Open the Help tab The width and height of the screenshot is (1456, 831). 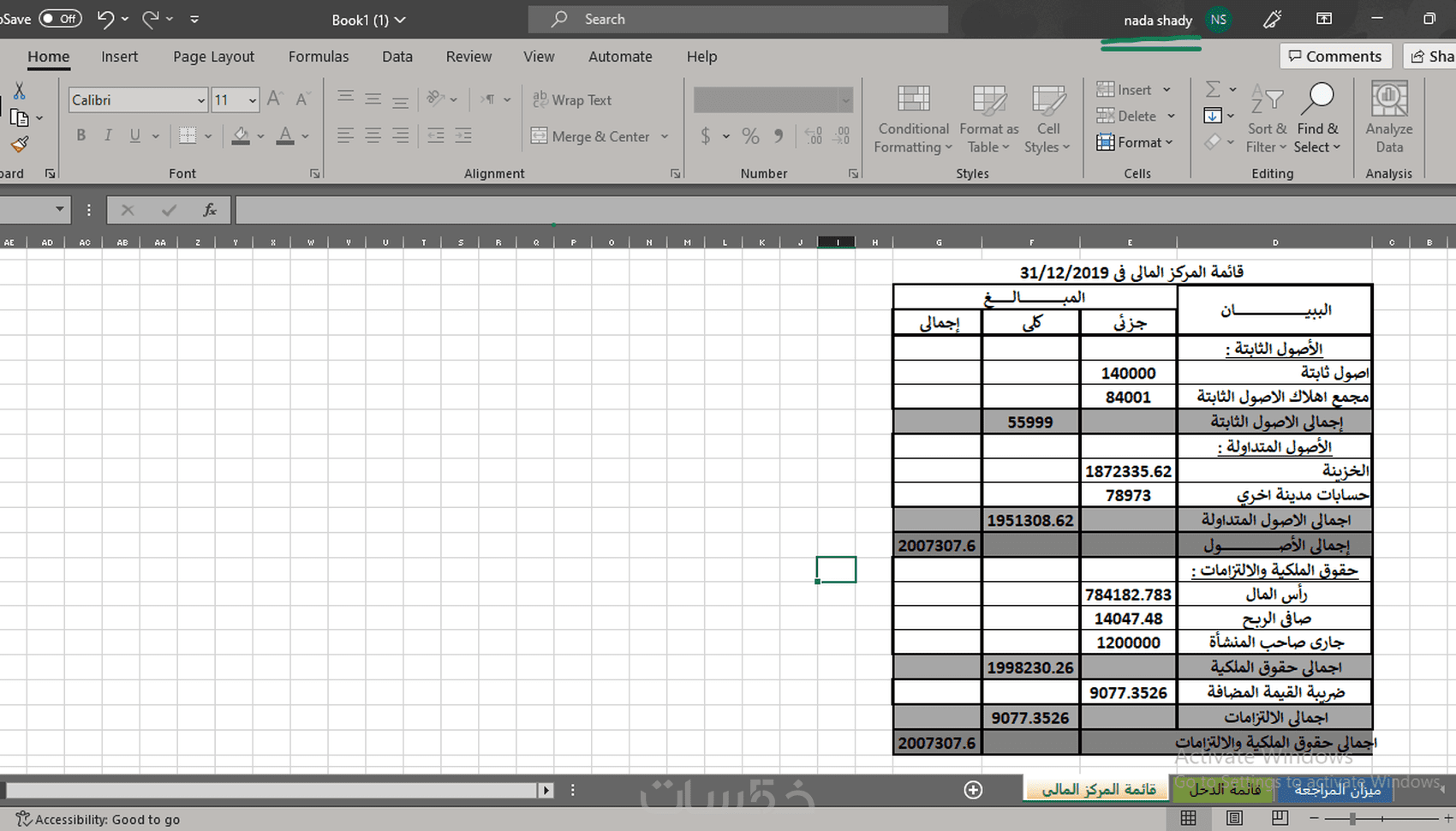click(701, 57)
